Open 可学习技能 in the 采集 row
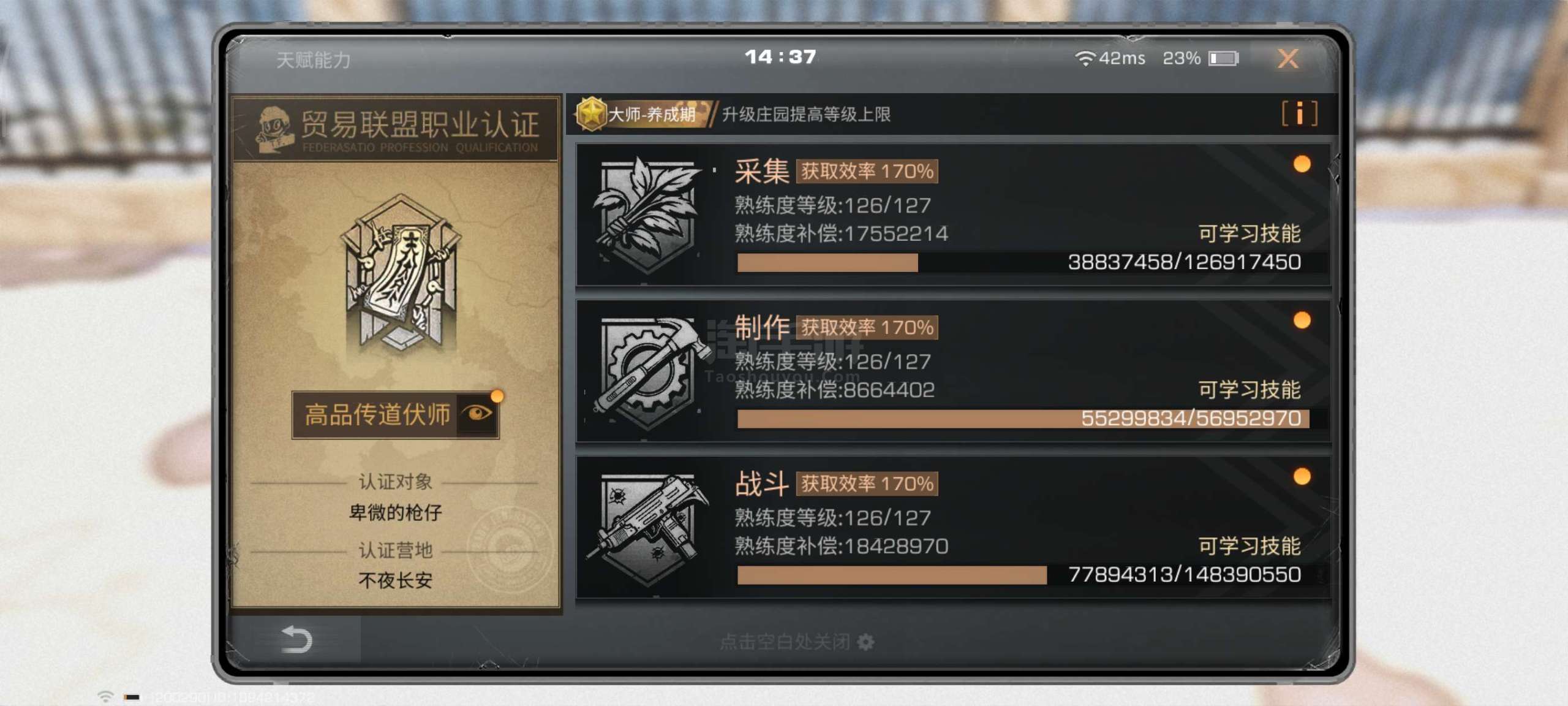Image resolution: width=1568 pixels, height=706 pixels. point(1249,233)
